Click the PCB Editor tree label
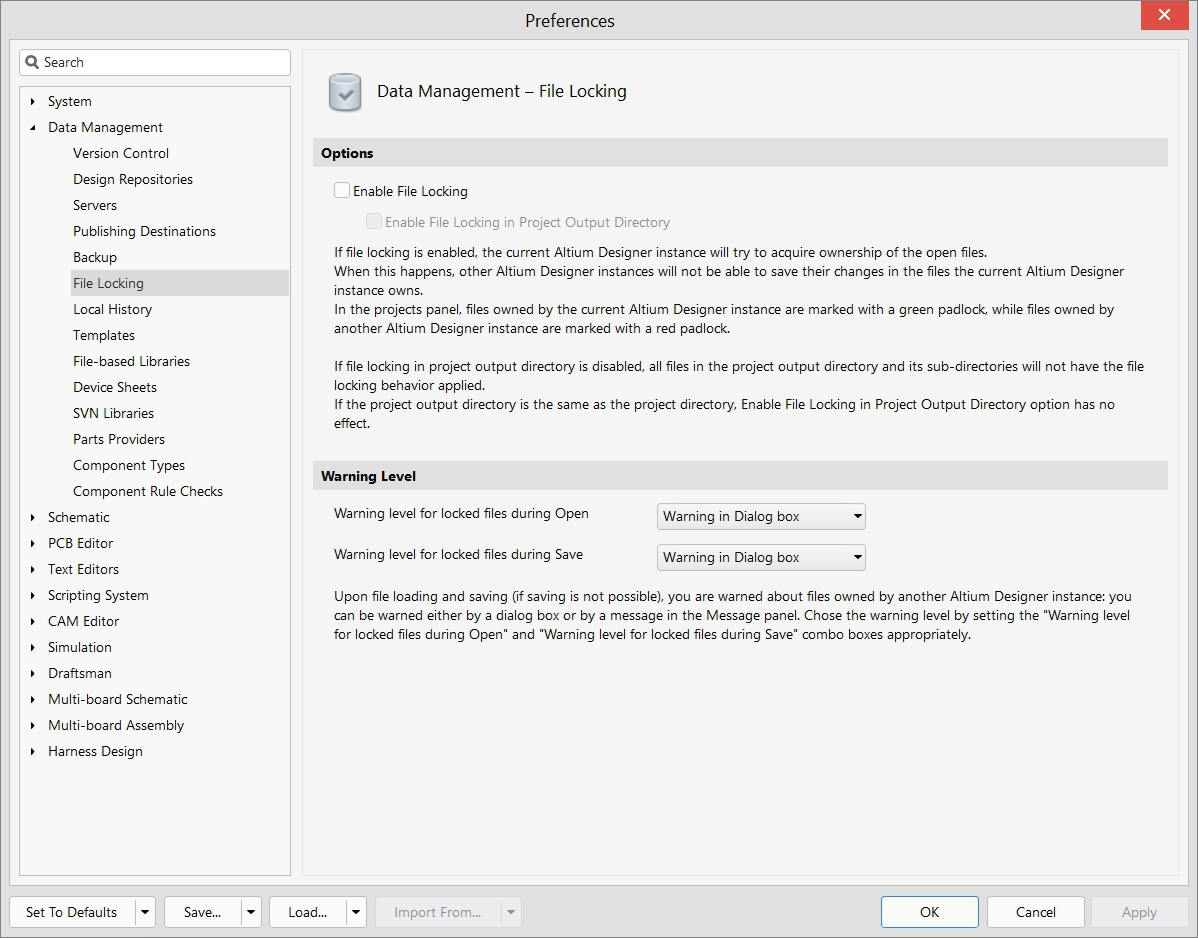The image size is (1198, 938). [80, 543]
